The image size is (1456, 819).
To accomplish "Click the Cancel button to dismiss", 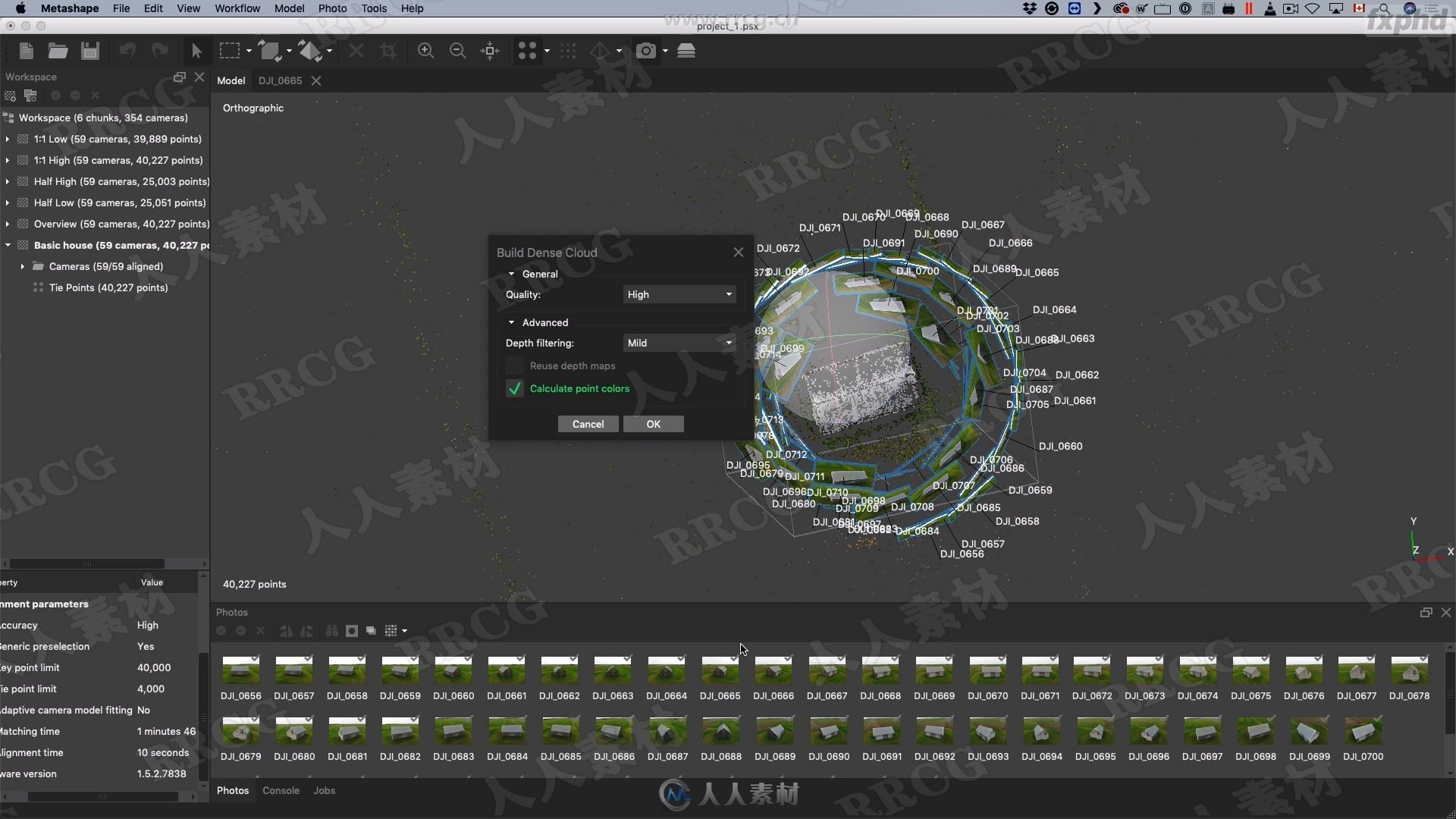I will tap(588, 423).
